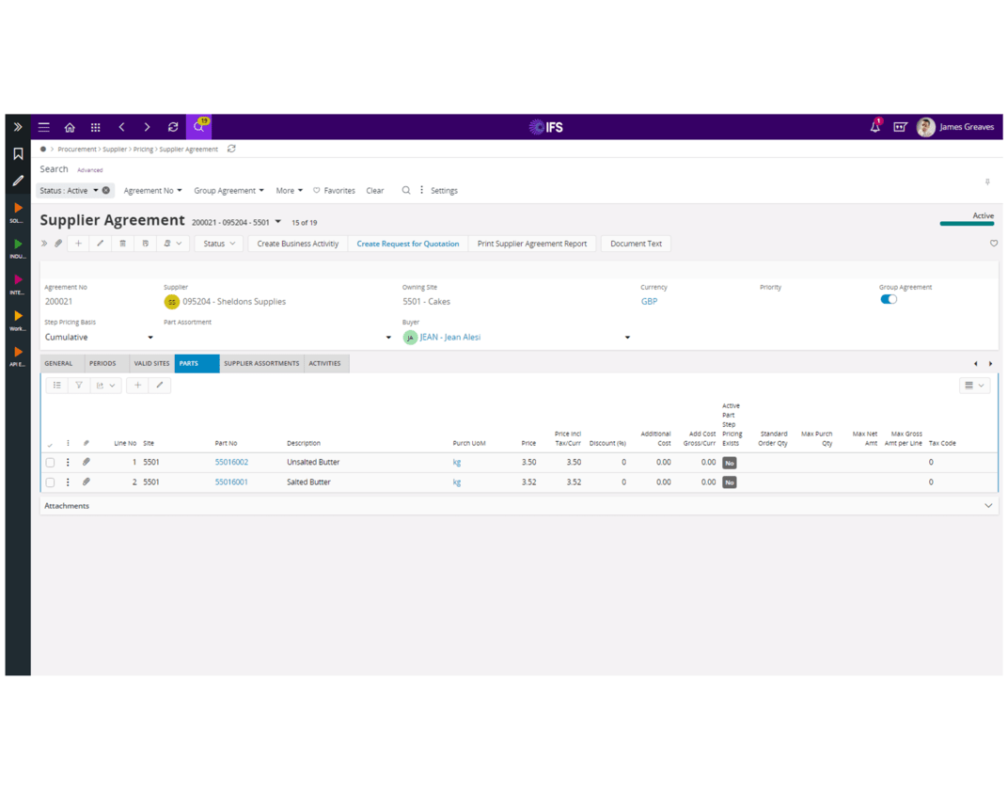The width and height of the screenshot is (1008, 790).
Task: Refresh the page using toolbar refresh icon
Action: (172, 127)
